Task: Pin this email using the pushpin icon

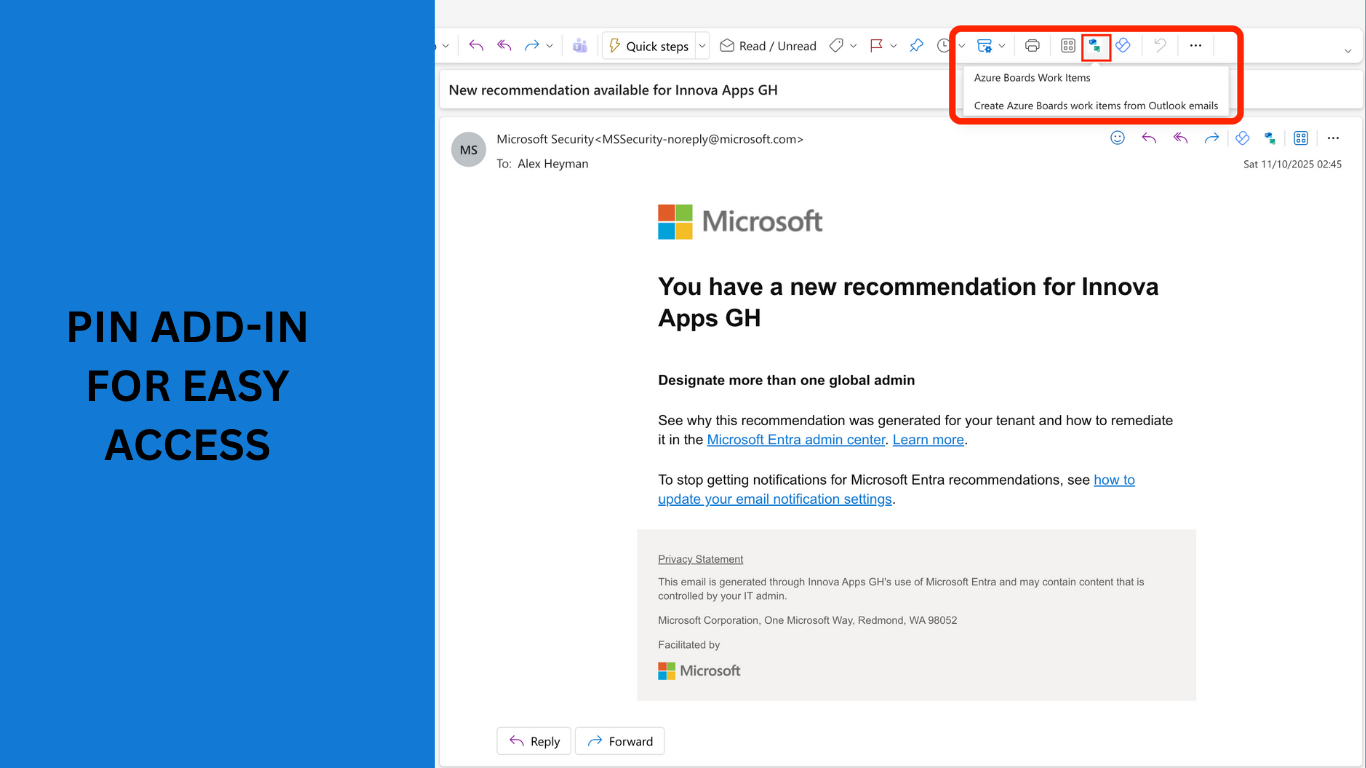Action: pos(916,46)
